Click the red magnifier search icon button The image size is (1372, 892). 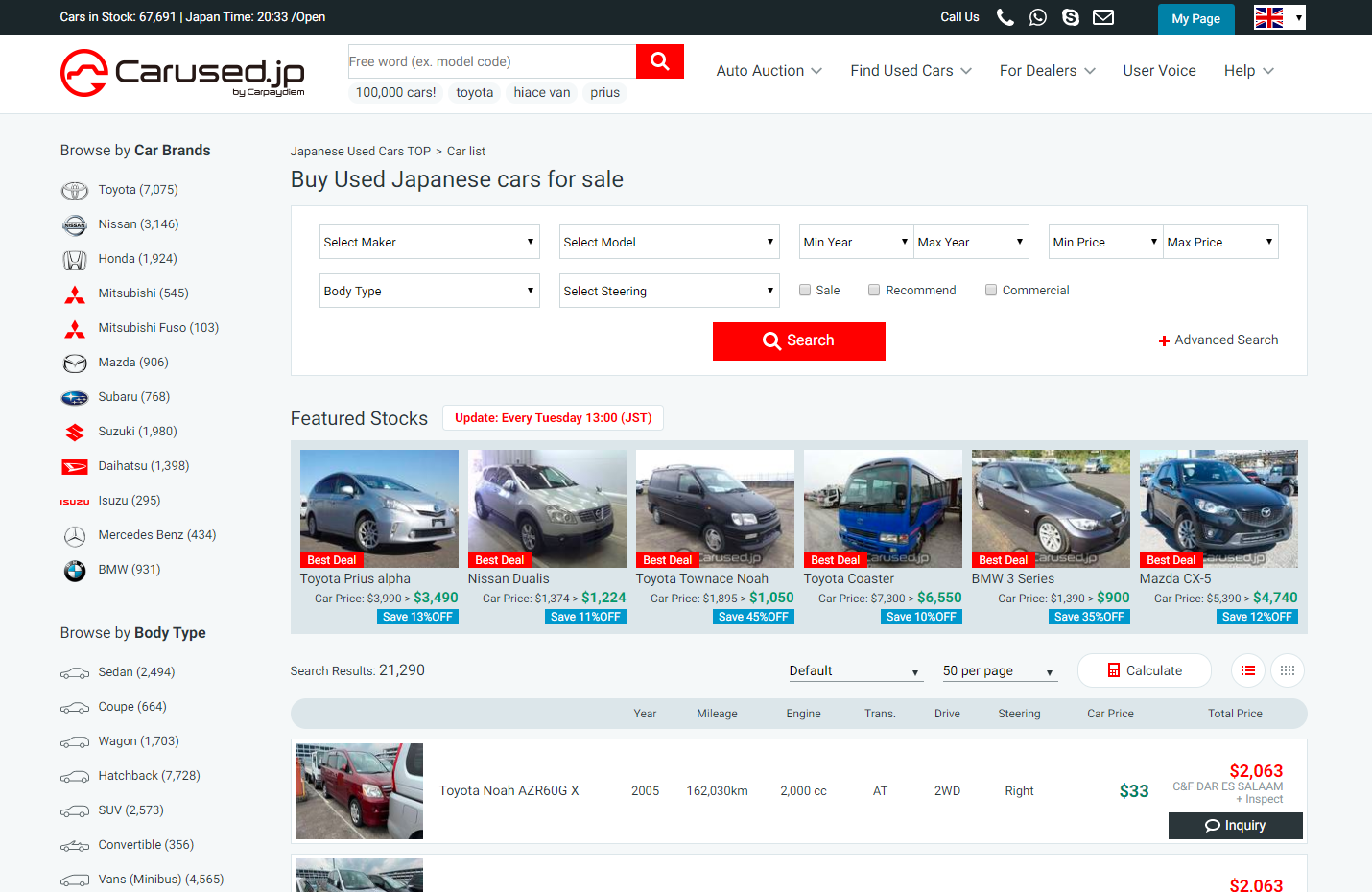pyautogui.click(x=659, y=61)
